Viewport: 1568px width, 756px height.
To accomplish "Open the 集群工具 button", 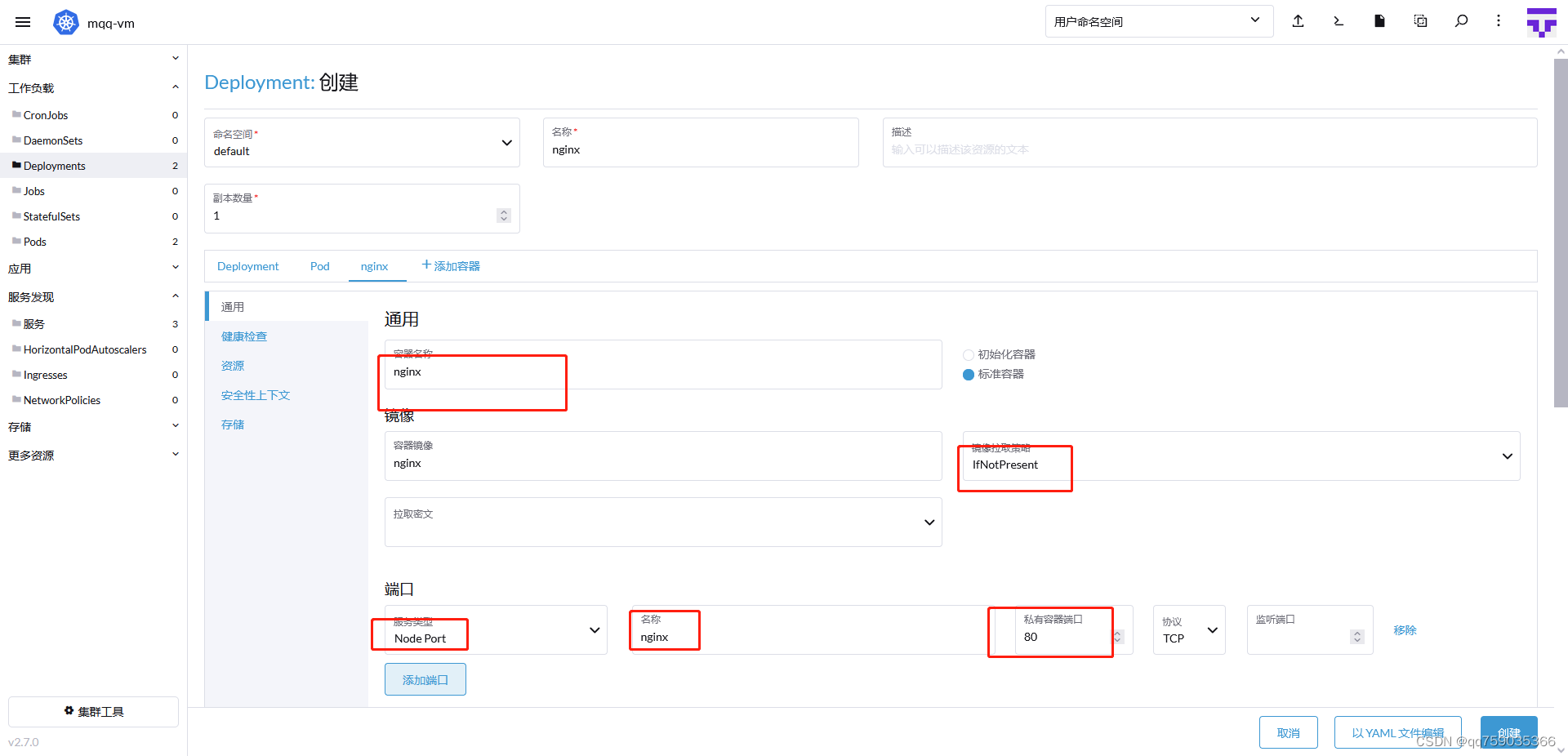I will (x=93, y=711).
